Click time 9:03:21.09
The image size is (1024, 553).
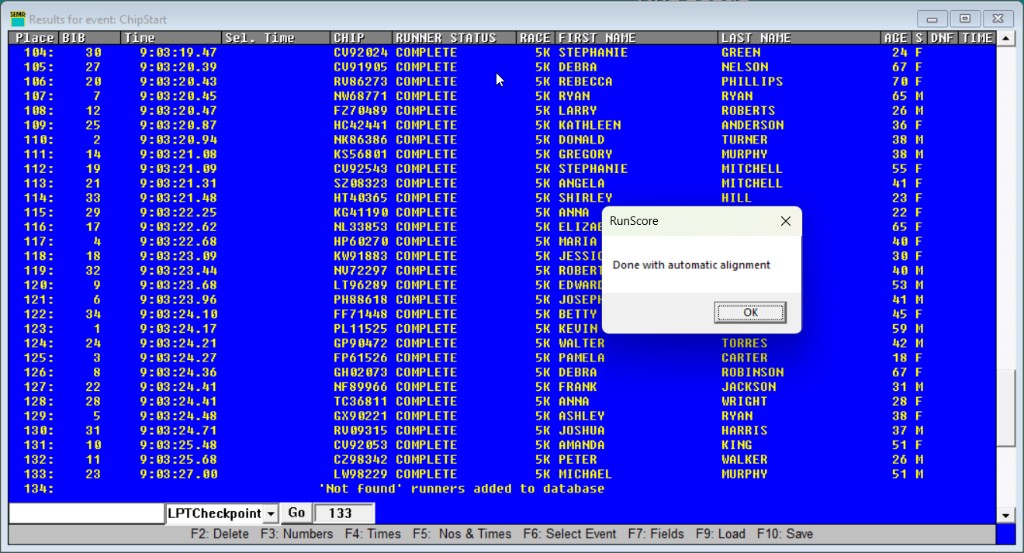(x=178, y=169)
